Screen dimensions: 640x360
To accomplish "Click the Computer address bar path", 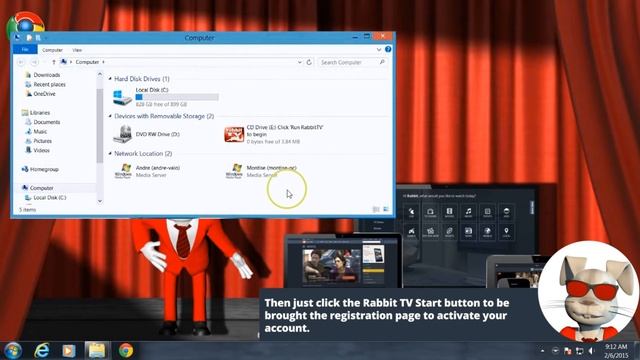I will click(x=87, y=62).
